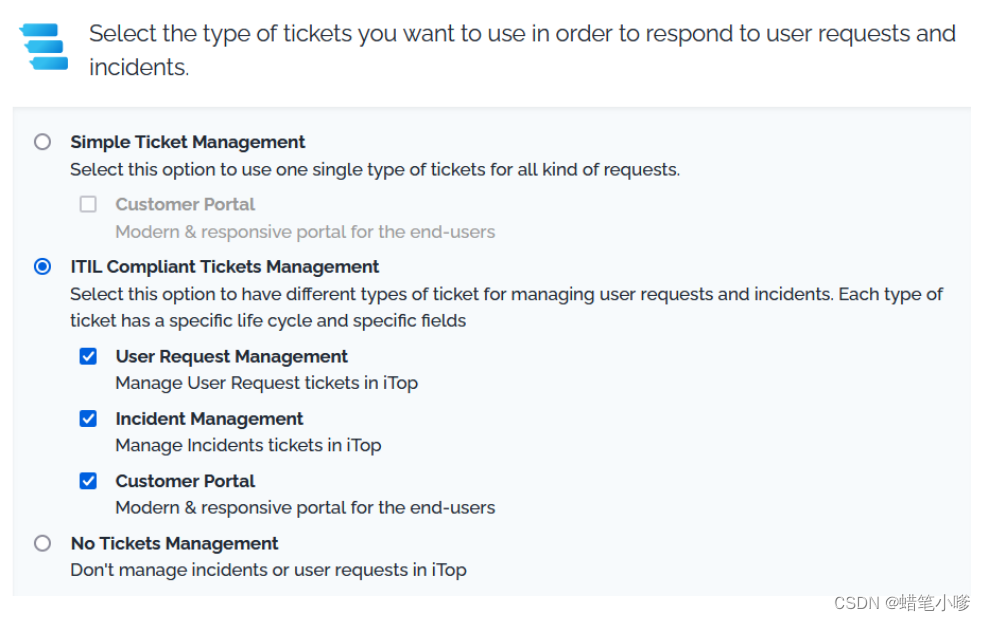Click the CSDN watermark text
This screenshot has width=986, height=621.
point(901,603)
